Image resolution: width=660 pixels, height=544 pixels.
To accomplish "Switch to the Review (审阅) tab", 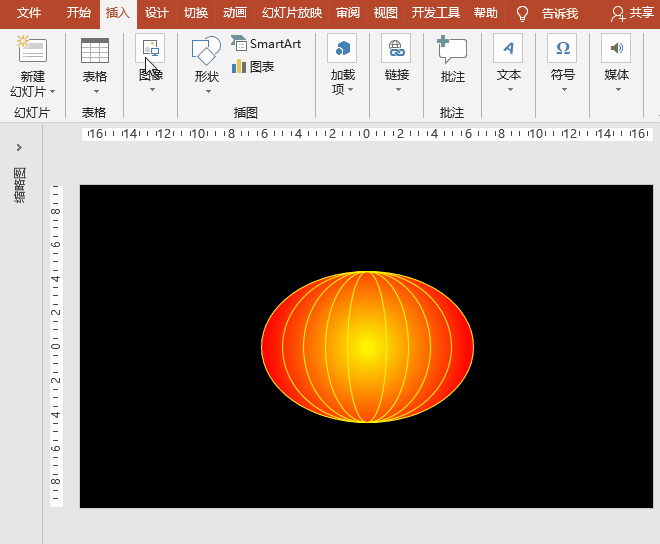I will tap(348, 13).
